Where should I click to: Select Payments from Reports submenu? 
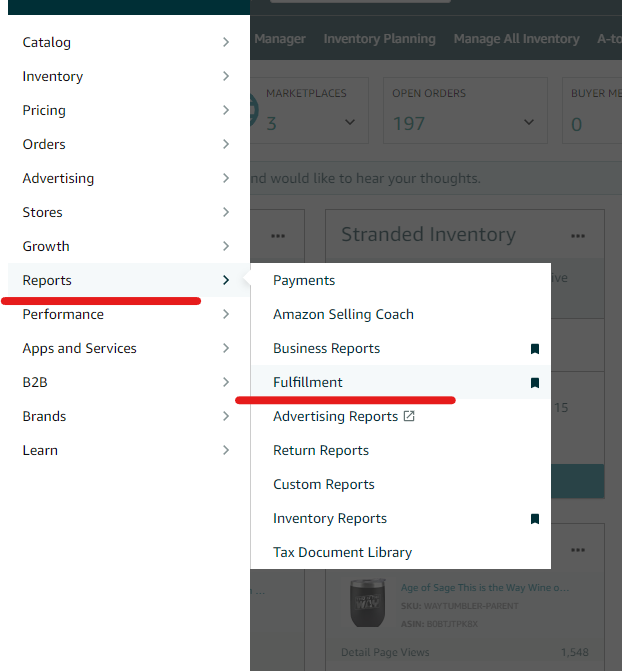coord(304,281)
